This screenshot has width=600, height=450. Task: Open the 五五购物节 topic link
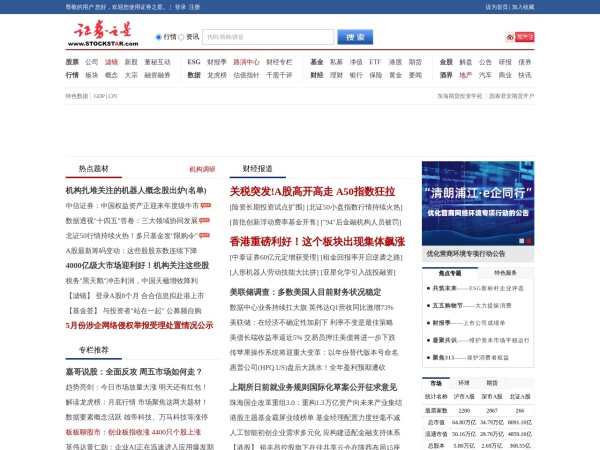(471, 305)
